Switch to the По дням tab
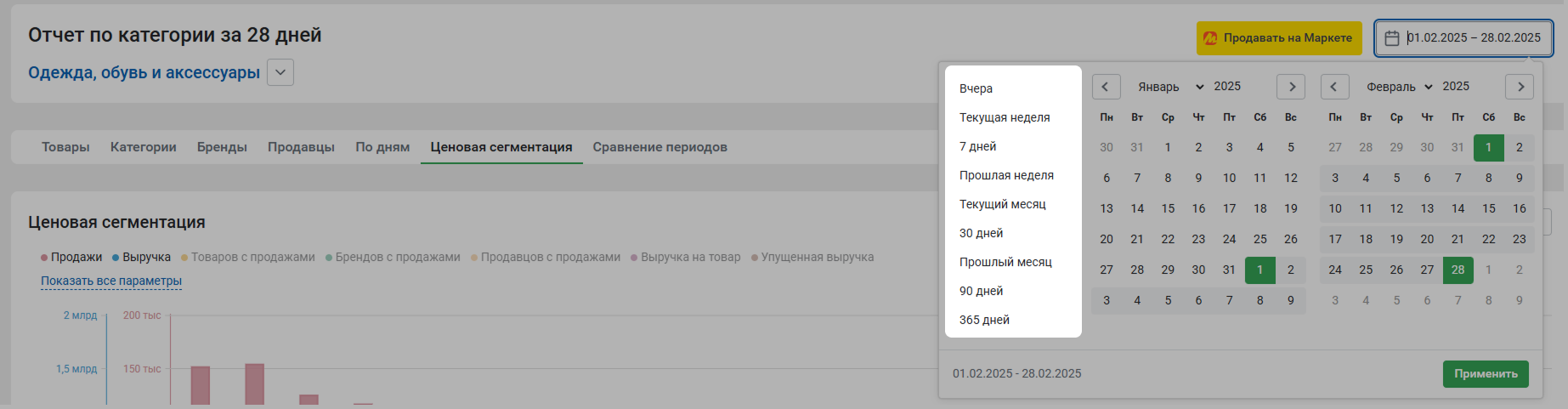Viewport: 1568px width, 409px height. click(x=382, y=147)
